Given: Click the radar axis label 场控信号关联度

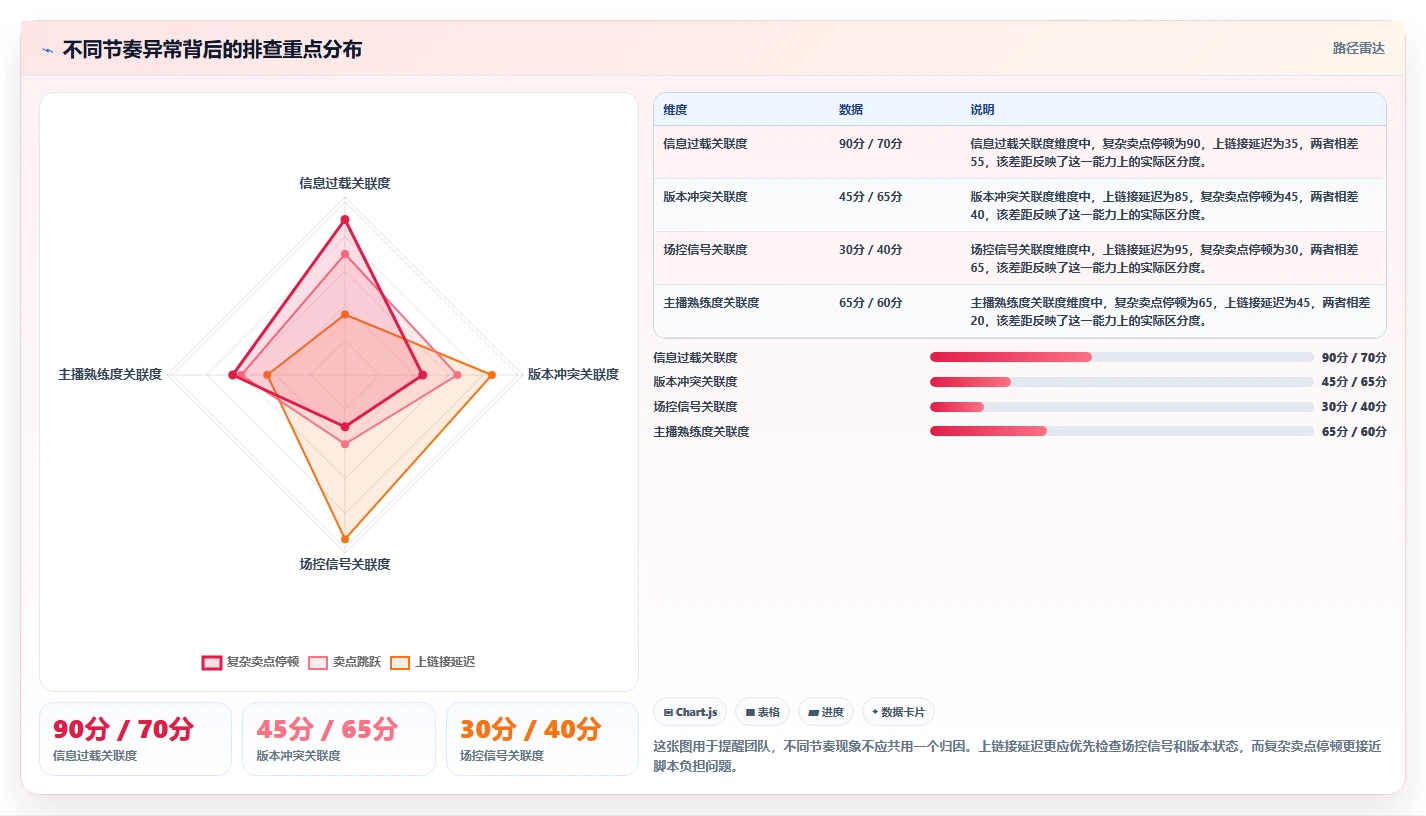Looking at the screenshot, I should (x=345, y=564).
